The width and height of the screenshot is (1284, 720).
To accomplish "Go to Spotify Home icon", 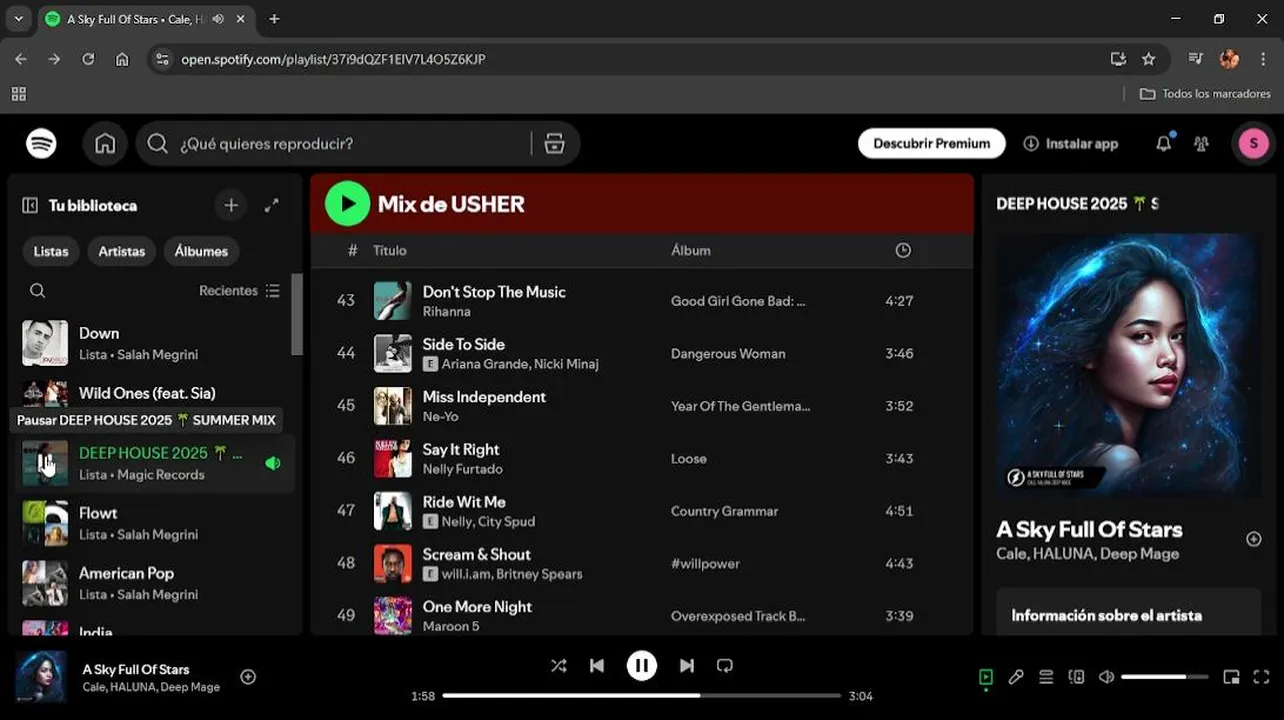I will pos(105,144).
